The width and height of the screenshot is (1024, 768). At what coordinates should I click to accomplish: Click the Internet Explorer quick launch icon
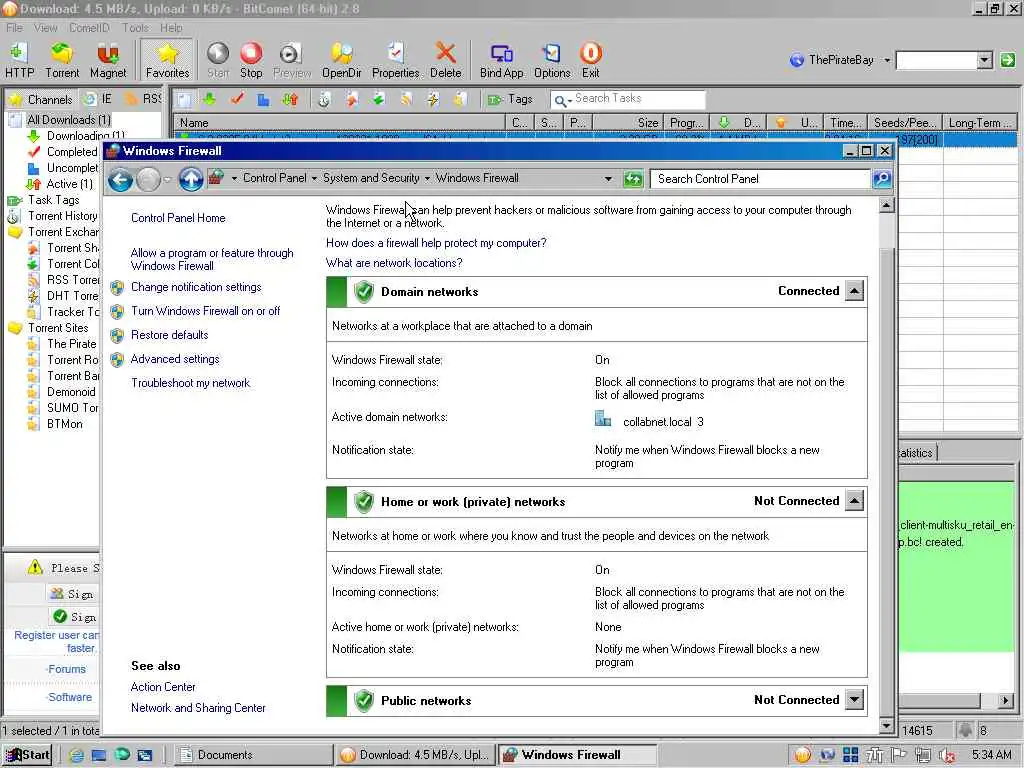point(76,755)
